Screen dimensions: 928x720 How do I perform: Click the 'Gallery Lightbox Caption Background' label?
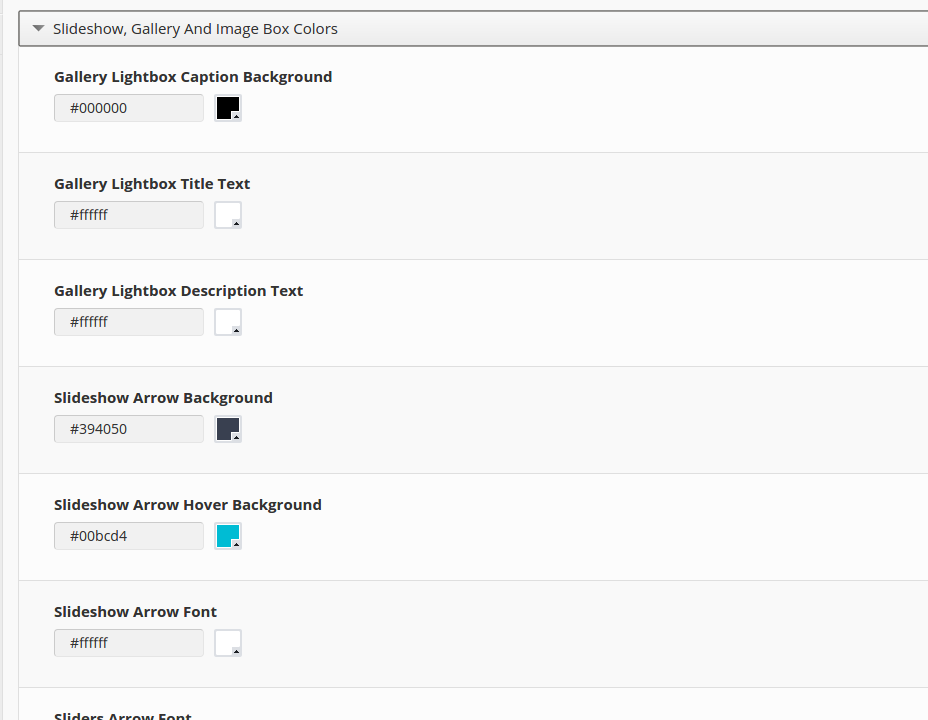point(193,77)
